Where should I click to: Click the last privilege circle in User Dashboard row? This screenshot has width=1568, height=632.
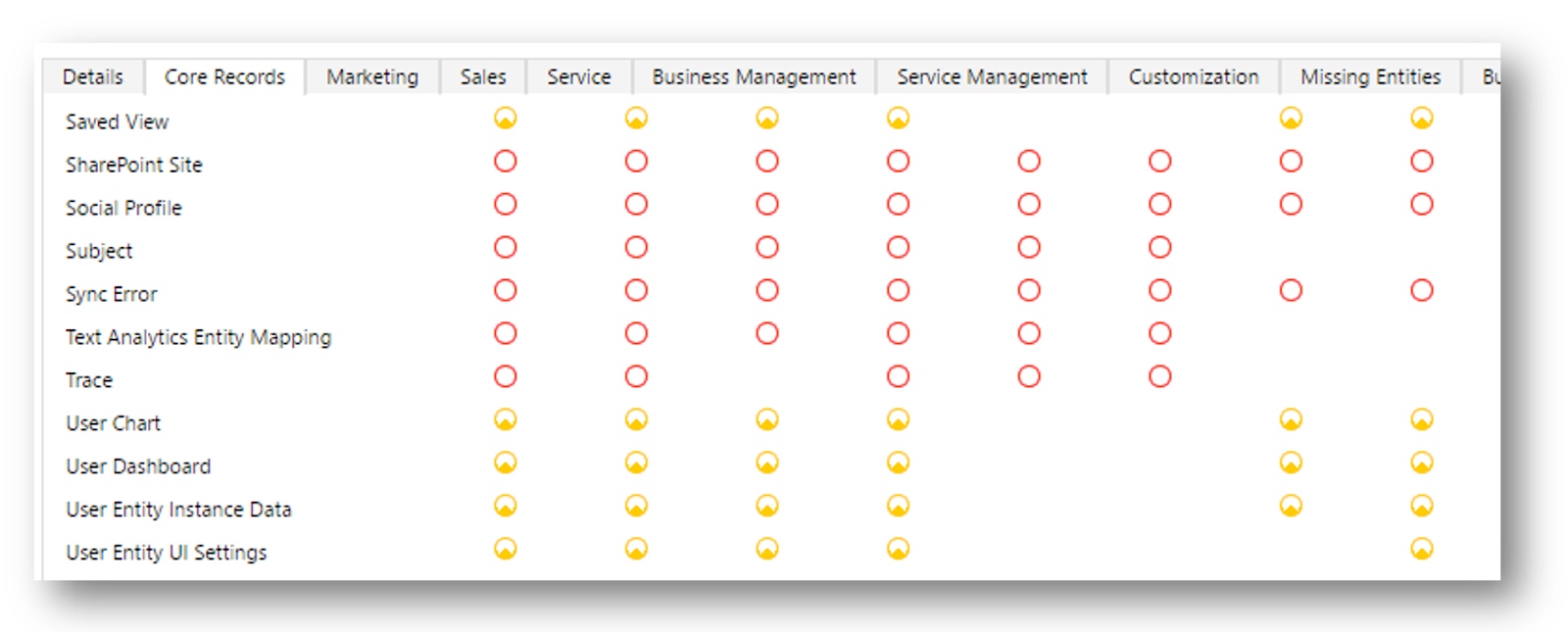(x=1421, y=463)
